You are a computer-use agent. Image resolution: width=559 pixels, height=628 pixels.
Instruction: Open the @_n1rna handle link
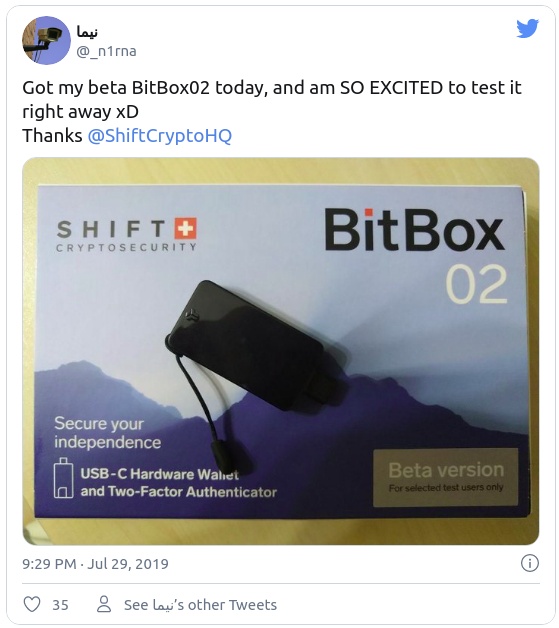[107, 51]
